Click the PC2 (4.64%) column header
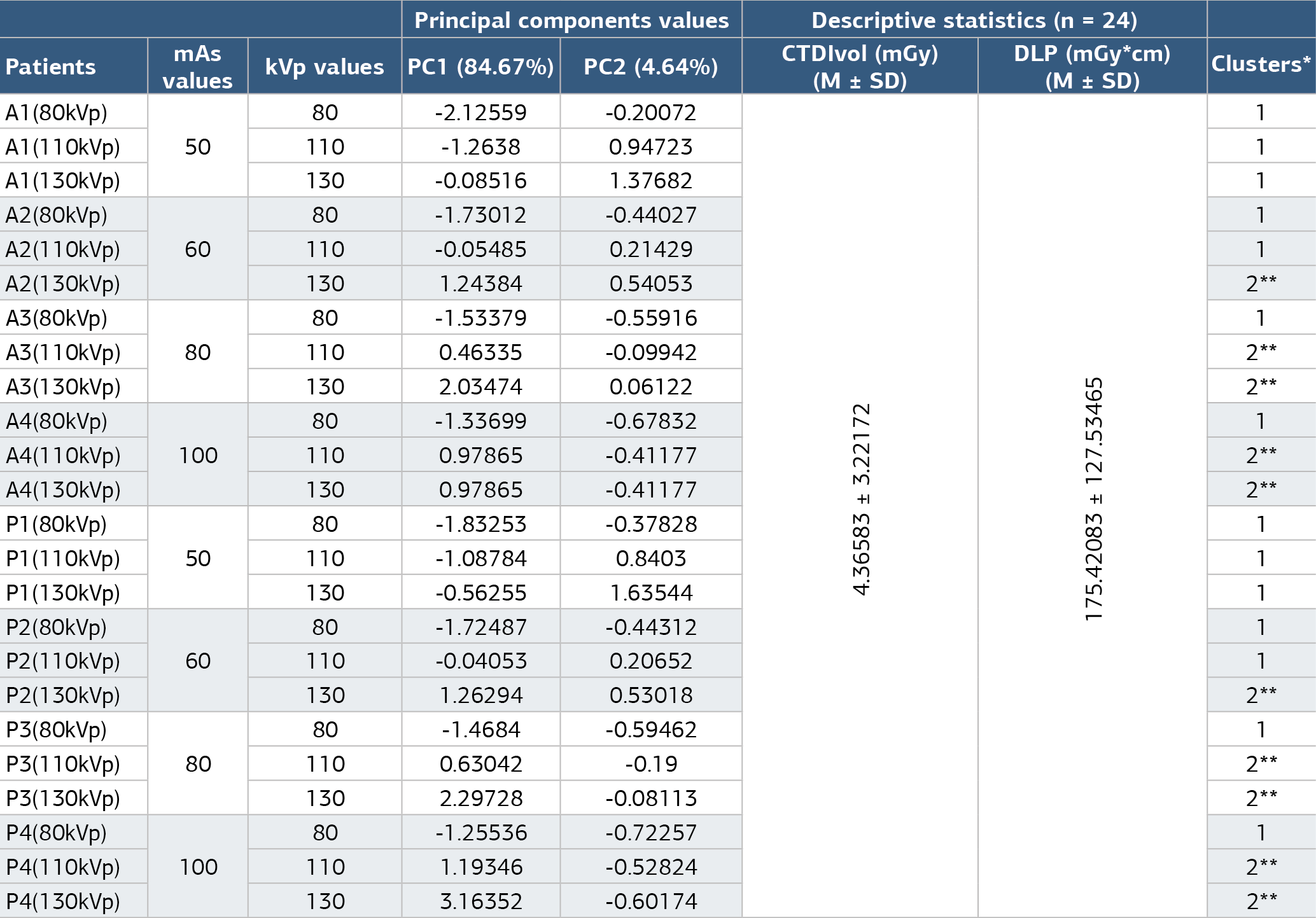The height and width of the screenshot is (918, 1316). [651, 66]
